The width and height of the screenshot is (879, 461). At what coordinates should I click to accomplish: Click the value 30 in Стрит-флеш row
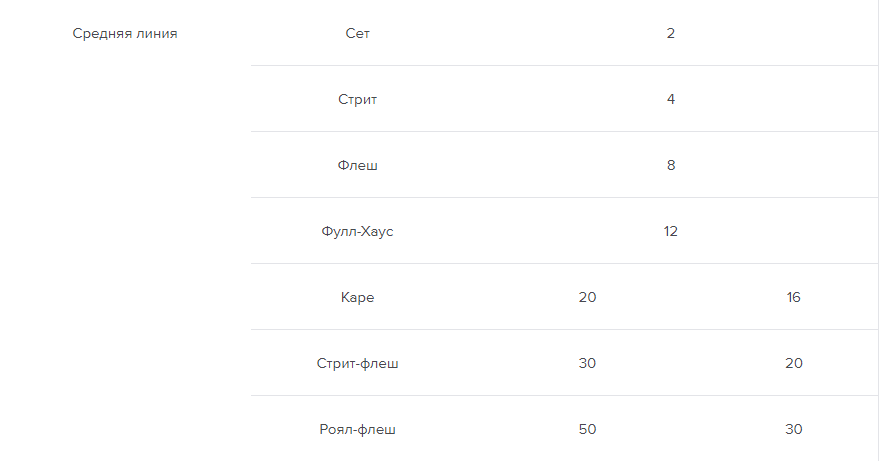tap(587, 363)
